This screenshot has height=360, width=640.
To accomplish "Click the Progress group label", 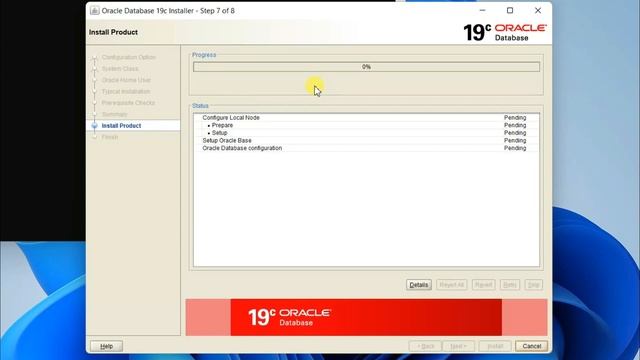I will 204,55.
